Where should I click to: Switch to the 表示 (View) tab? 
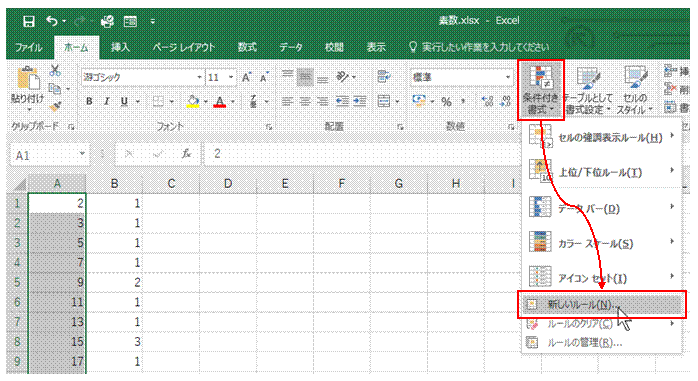point(376,47)
